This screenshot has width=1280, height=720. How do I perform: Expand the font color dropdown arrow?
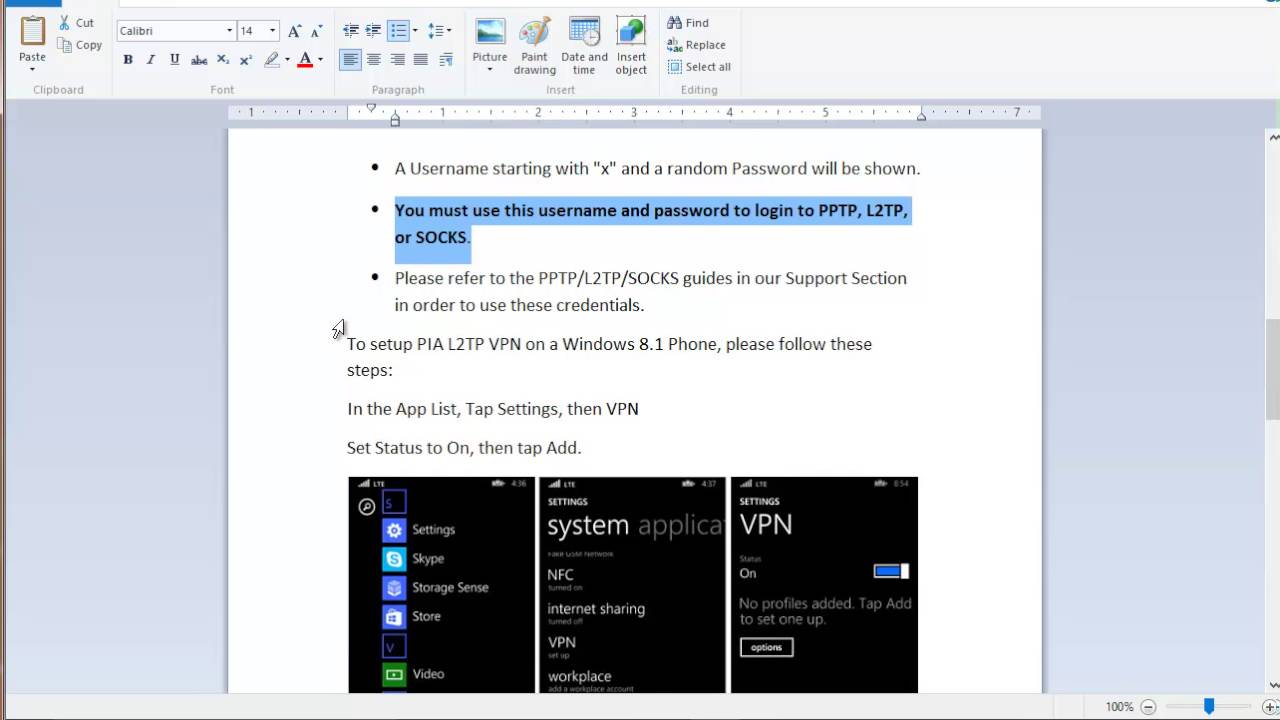tap(320, 60)
